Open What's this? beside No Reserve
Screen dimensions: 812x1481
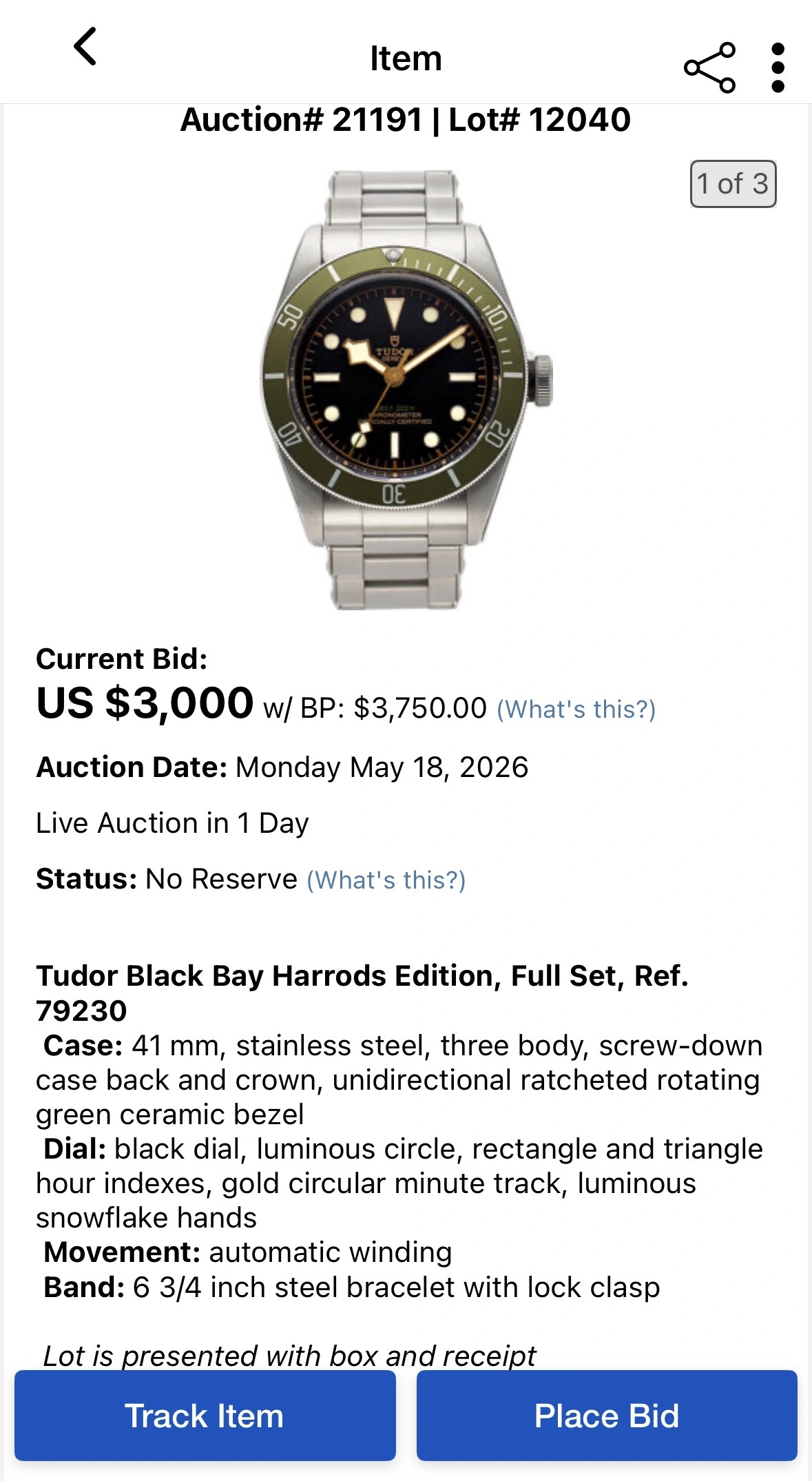386,880
